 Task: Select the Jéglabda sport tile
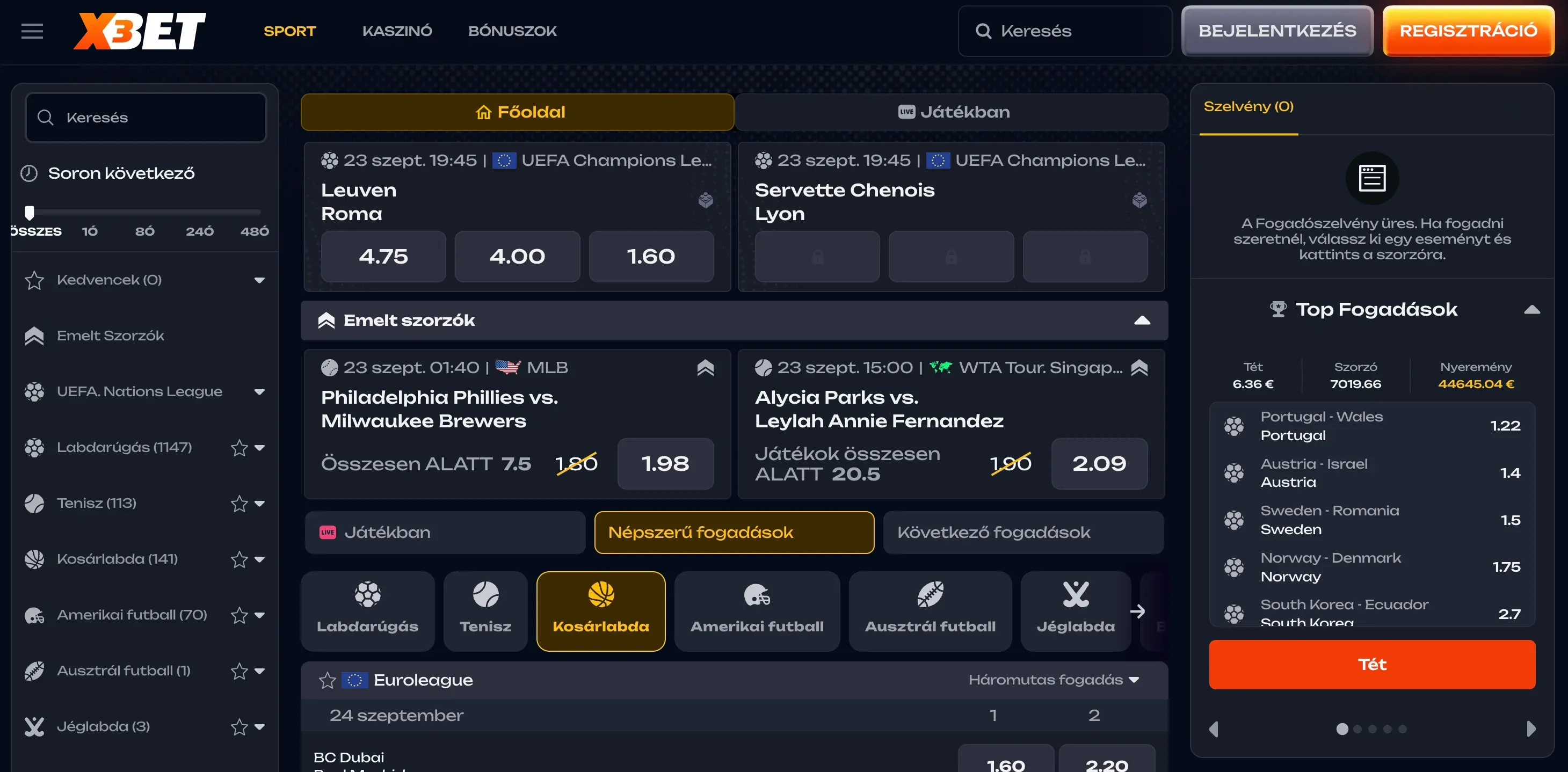1076,611
